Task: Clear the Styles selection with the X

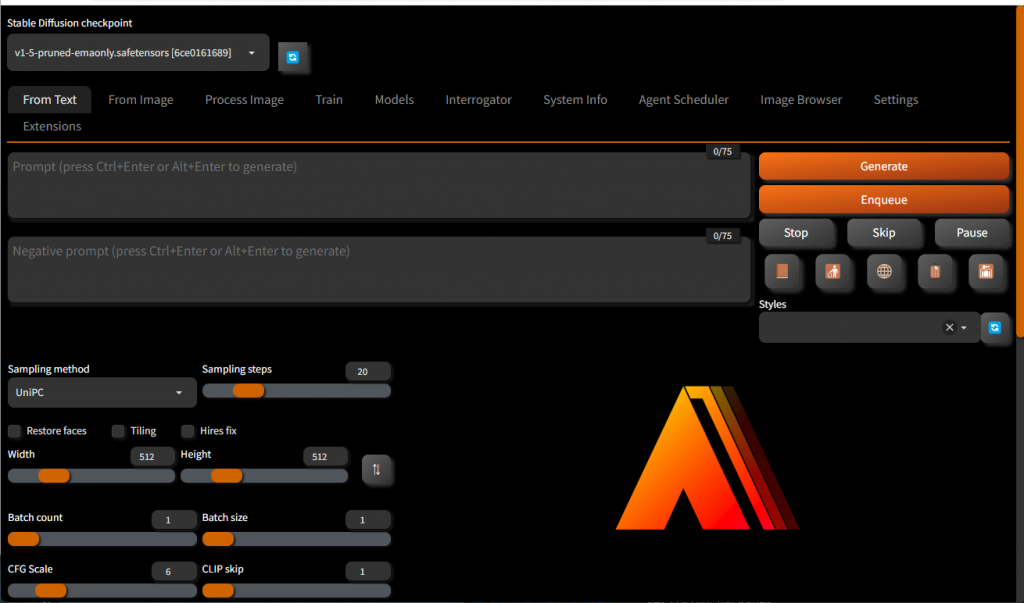Action: pos(950,327)
